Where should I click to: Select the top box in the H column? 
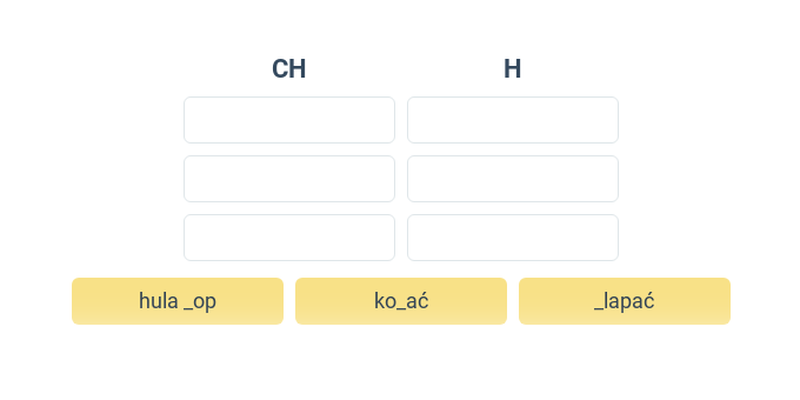(x=513, y=120)
